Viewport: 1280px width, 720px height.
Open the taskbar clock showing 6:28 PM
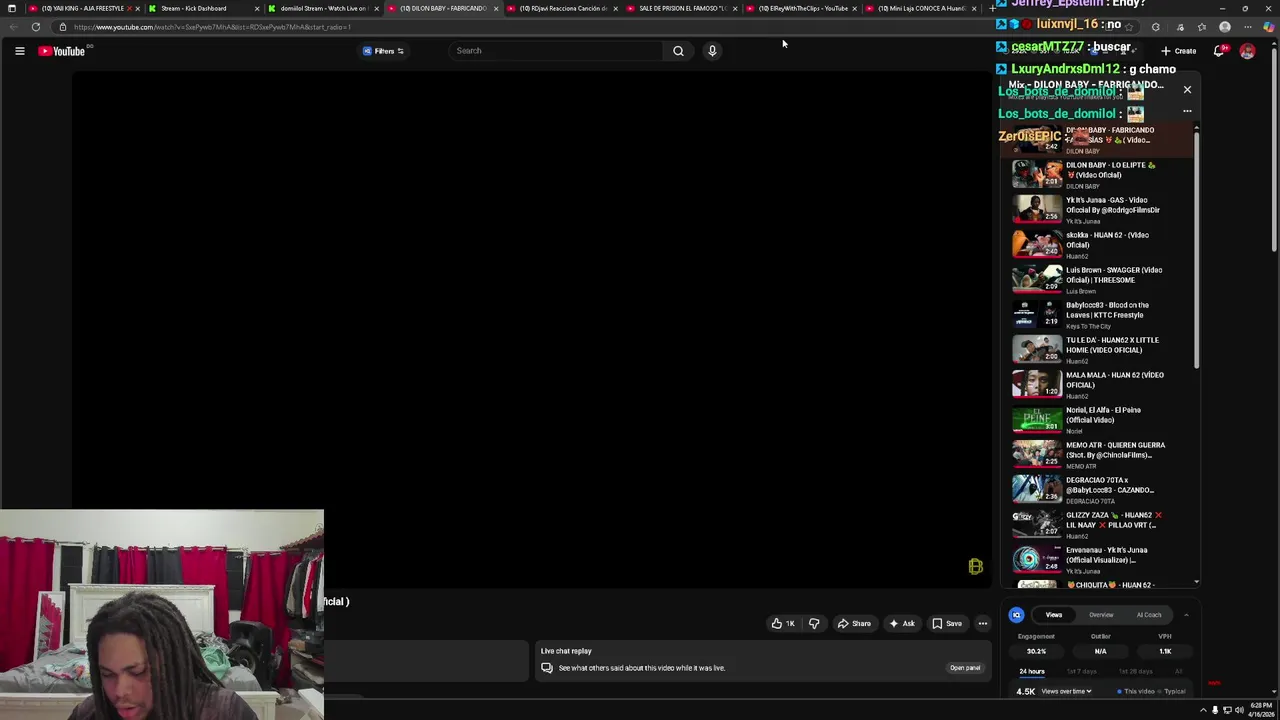tap(1261, 710)
